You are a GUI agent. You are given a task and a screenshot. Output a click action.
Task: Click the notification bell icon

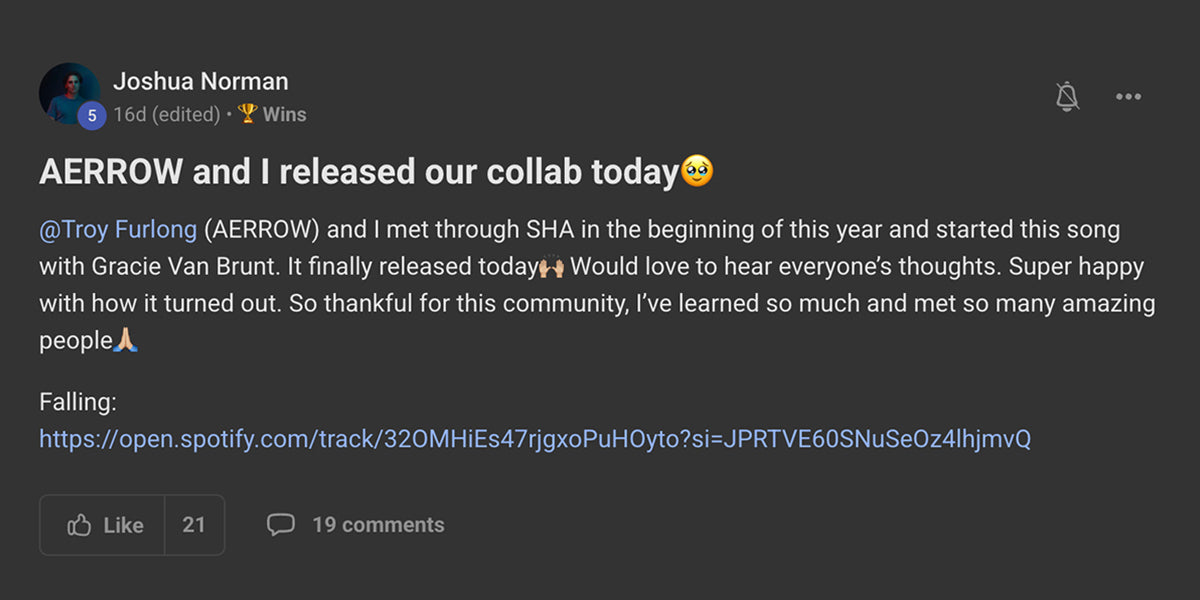point(1067,96)
